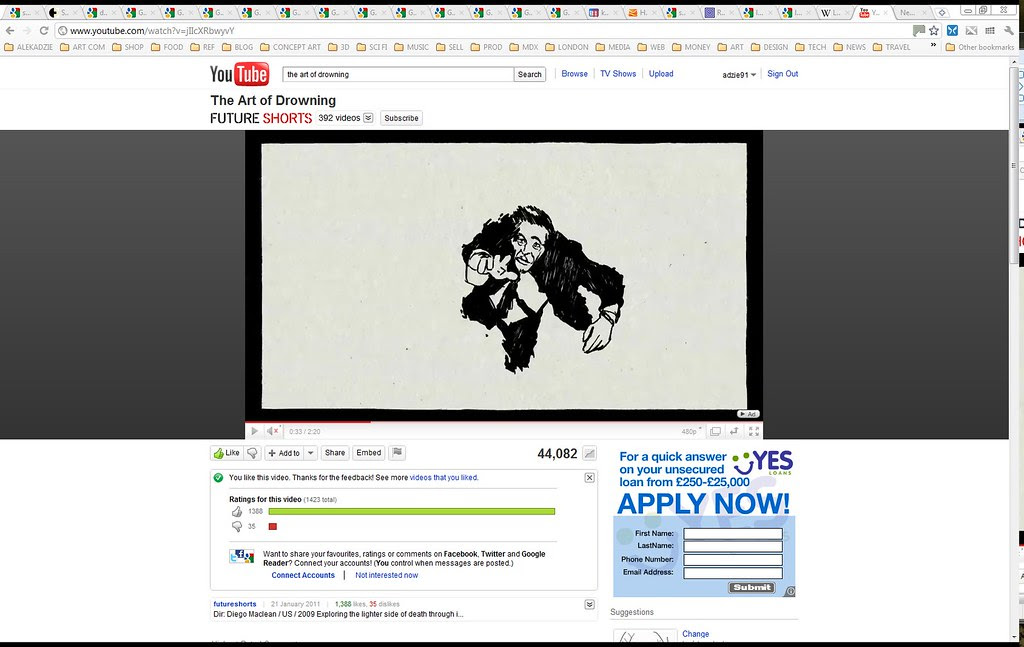This screenshot has width=1024, height=647.
Task: Open the CONCEPT ART bookmarks folder
Action: point(291,47)
